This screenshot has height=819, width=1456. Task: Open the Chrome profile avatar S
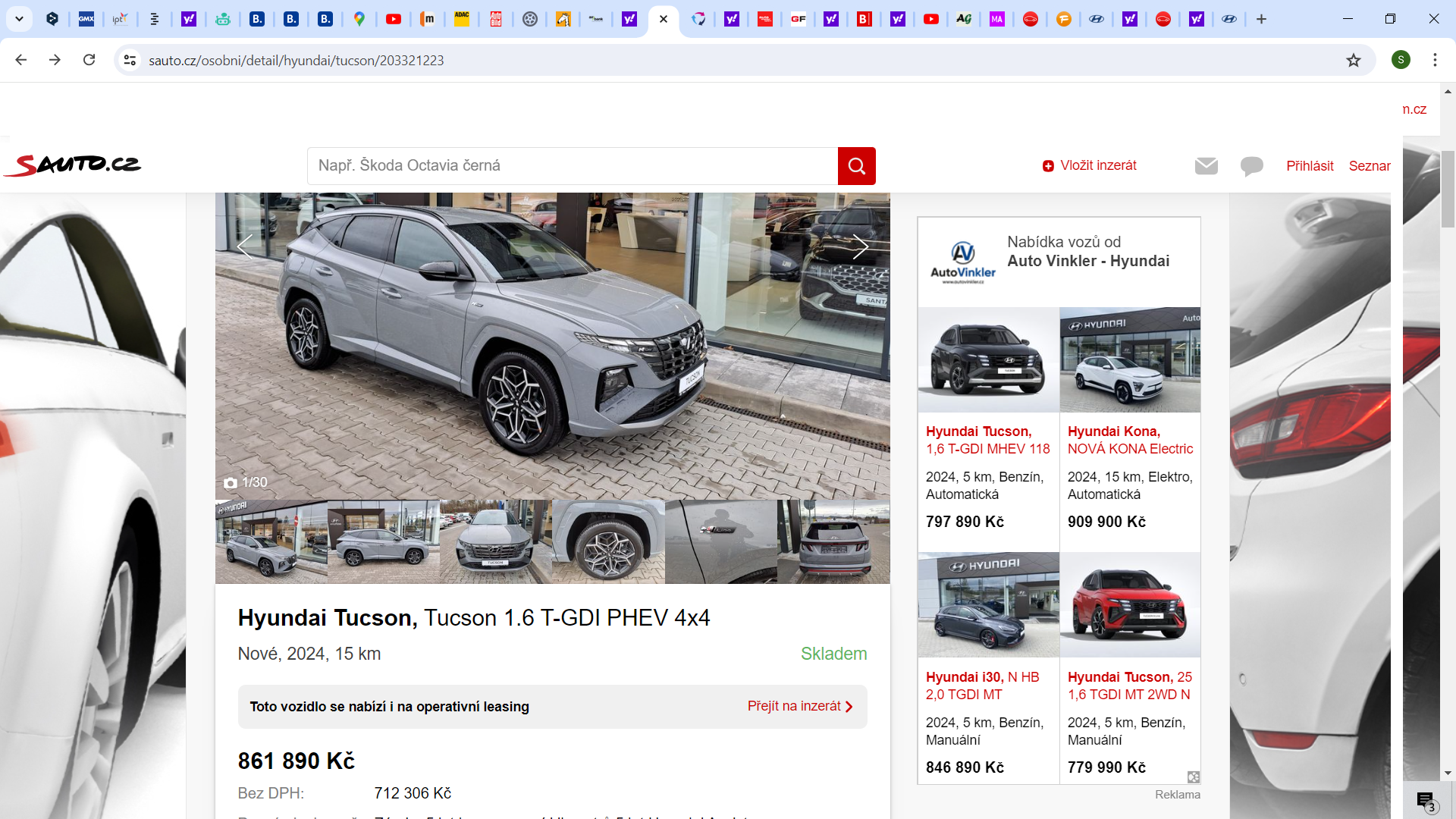[x=1401, y=60]
